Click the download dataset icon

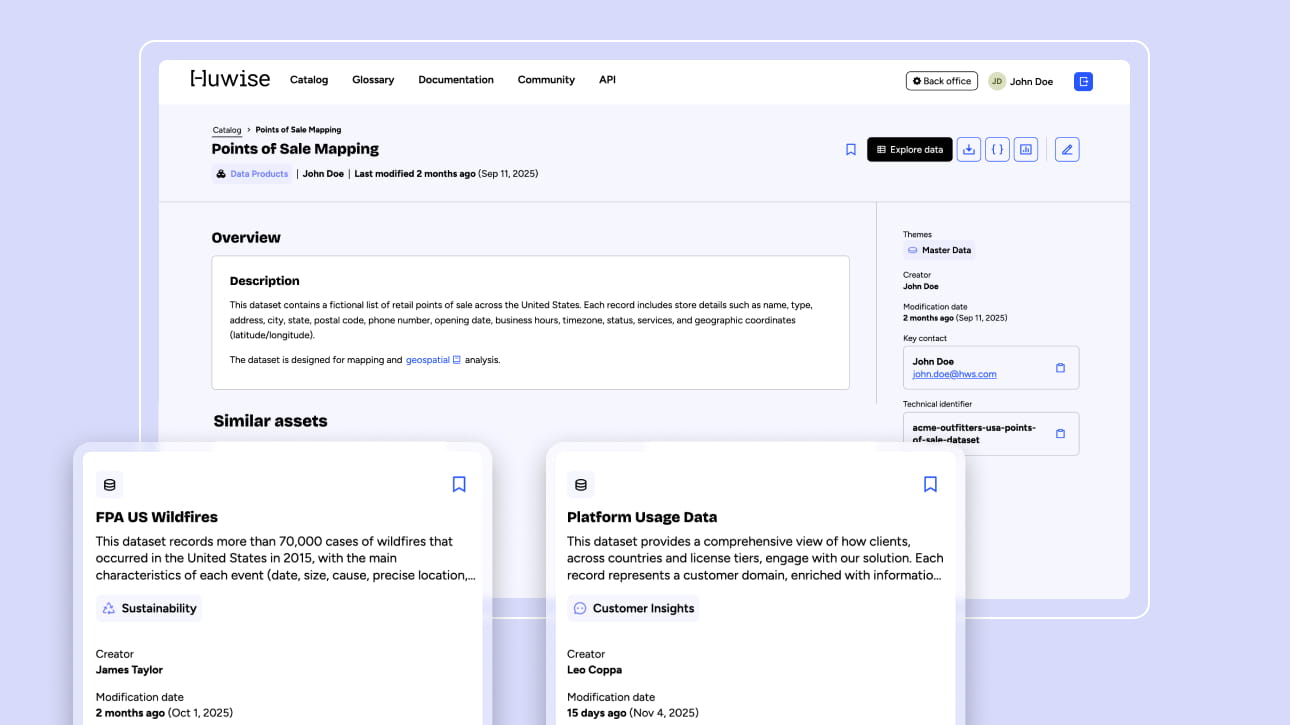point(968,150)
